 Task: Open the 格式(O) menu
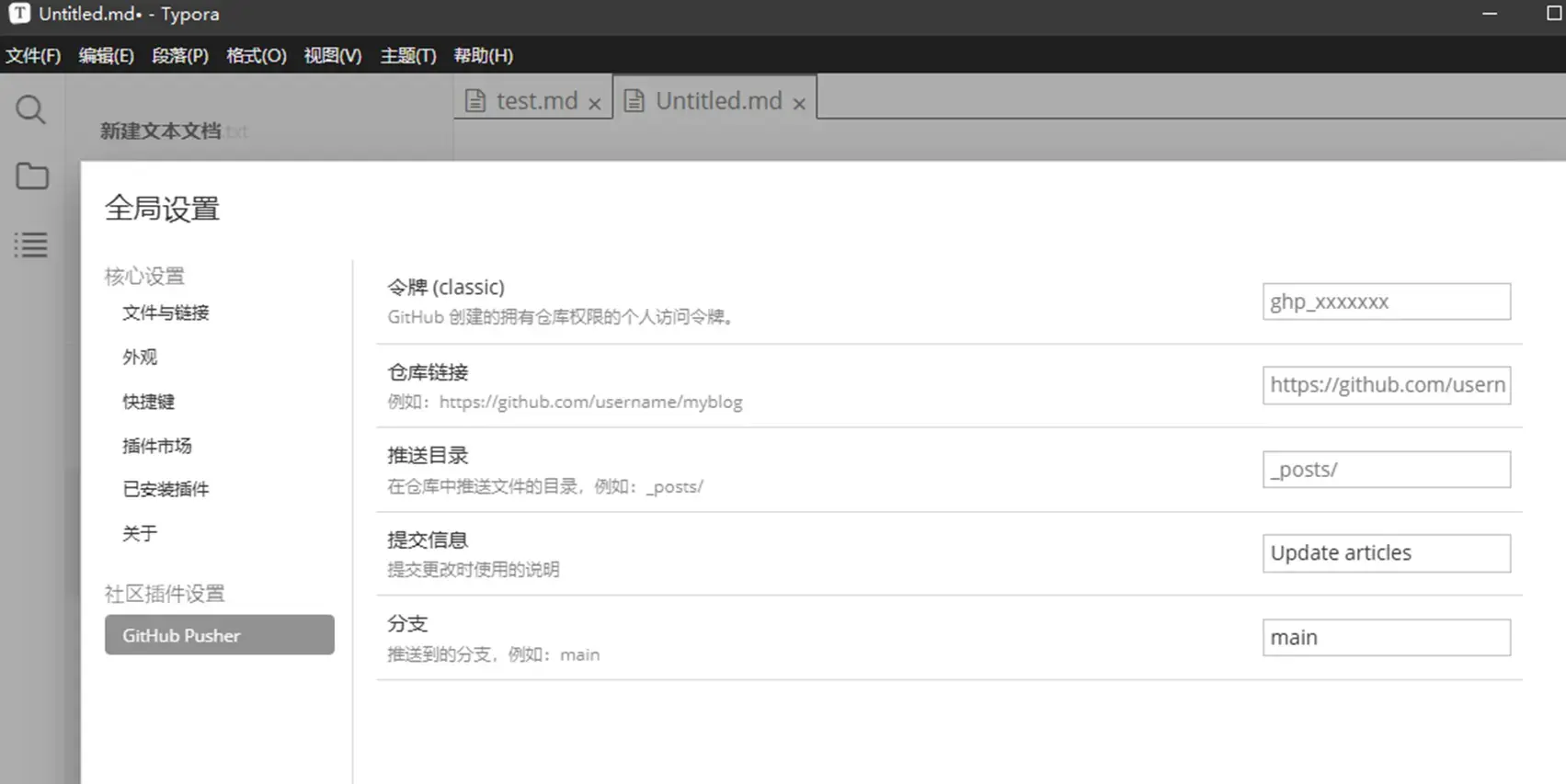point(256,56)
